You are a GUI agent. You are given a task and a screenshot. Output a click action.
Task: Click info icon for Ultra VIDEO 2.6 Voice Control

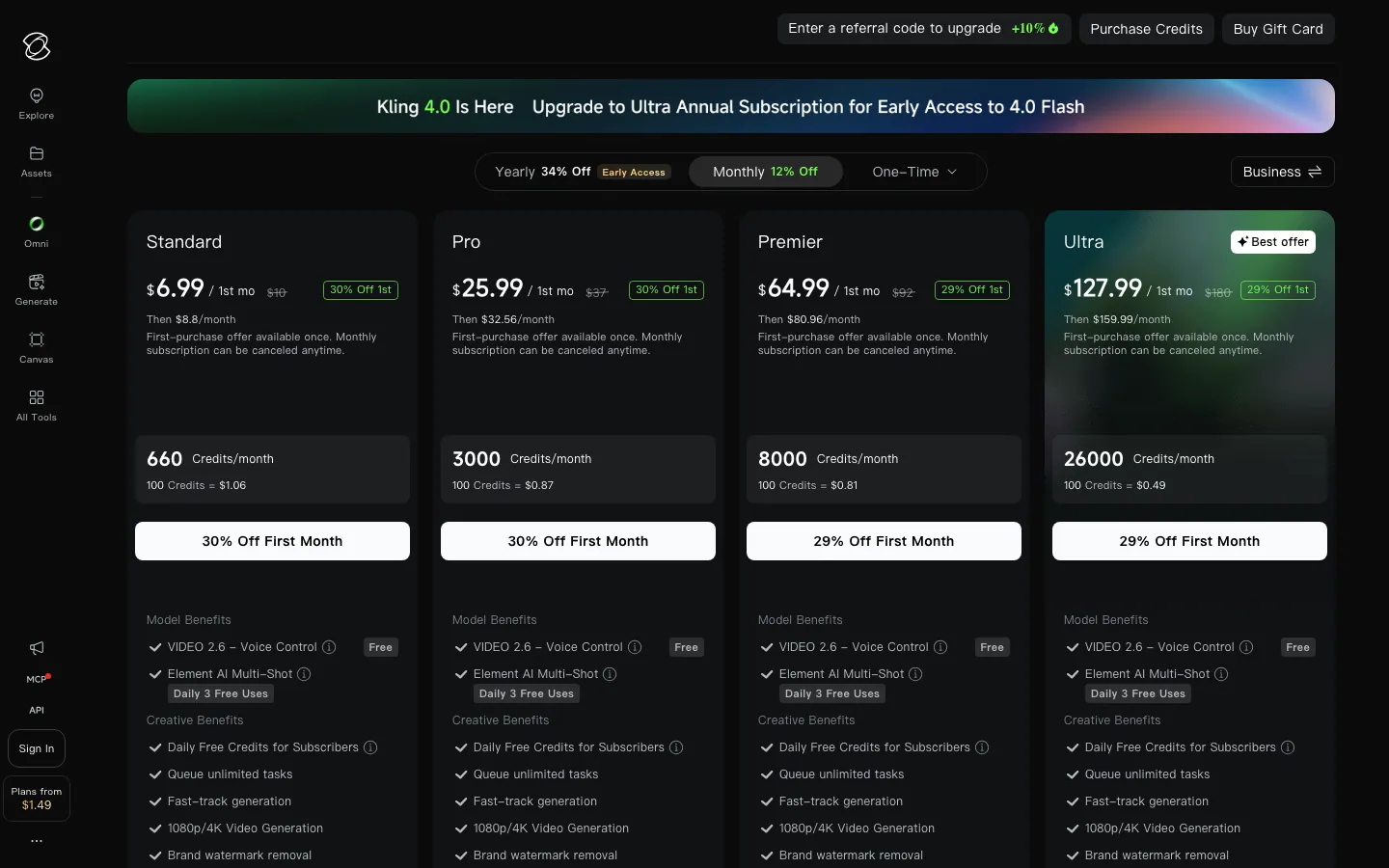tap(1246, 647)
